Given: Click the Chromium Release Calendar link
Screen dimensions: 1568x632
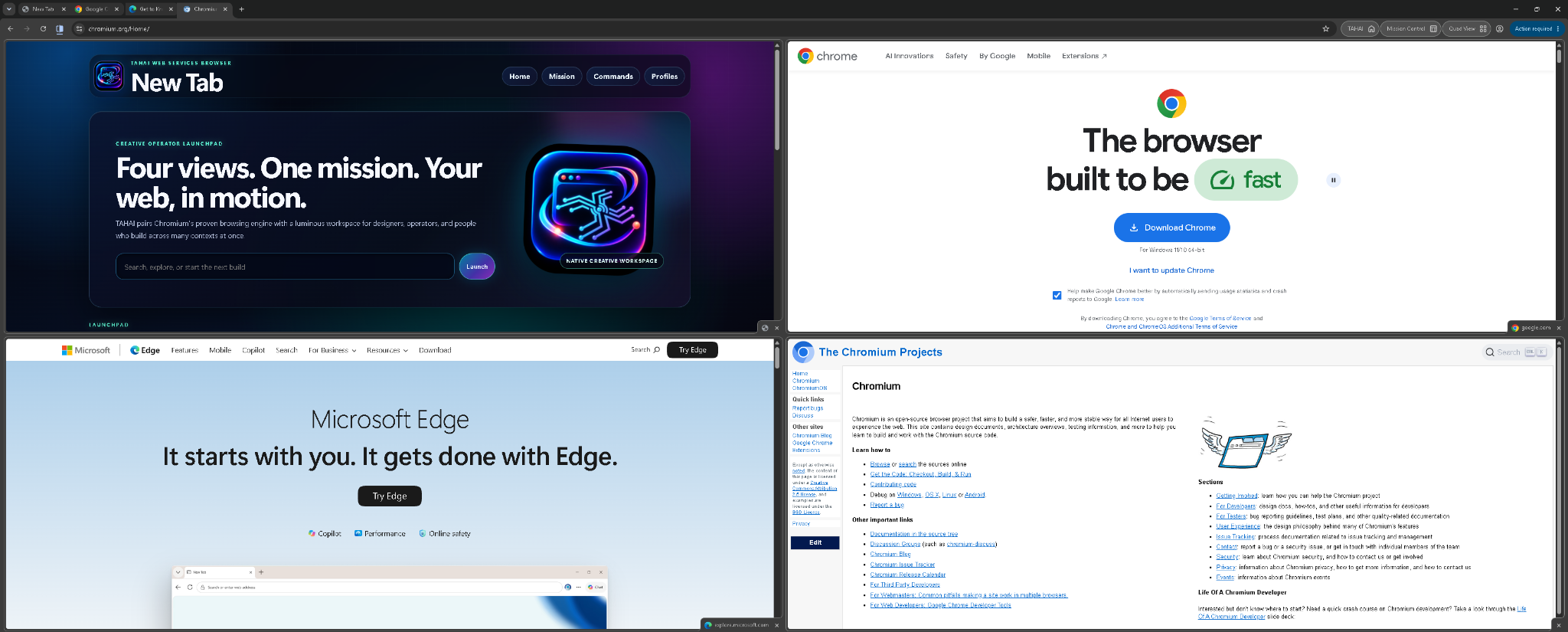Looking at the screenshot, I should (908, 575).
